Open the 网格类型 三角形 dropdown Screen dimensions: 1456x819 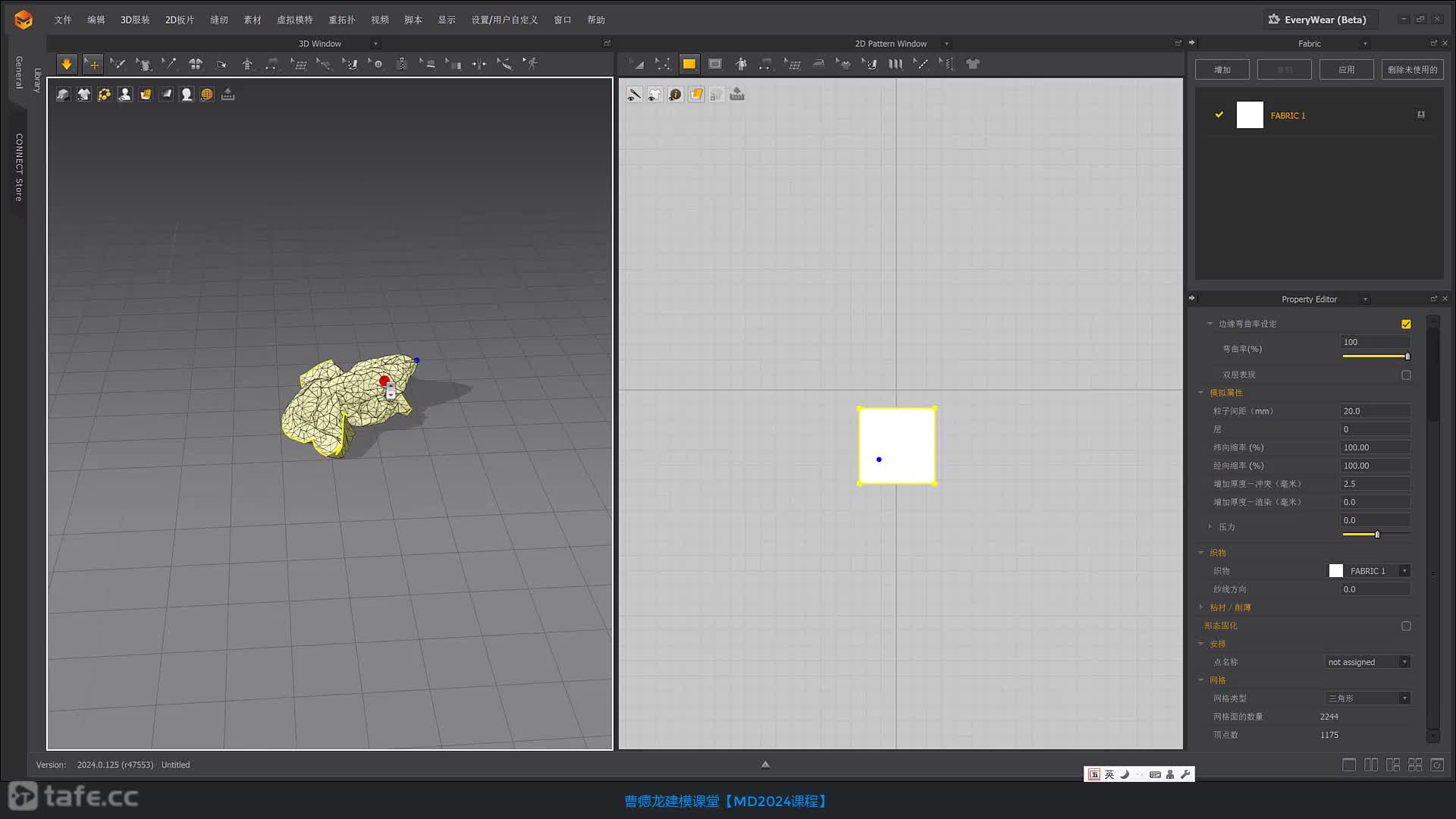click(x=1369, y=698)
